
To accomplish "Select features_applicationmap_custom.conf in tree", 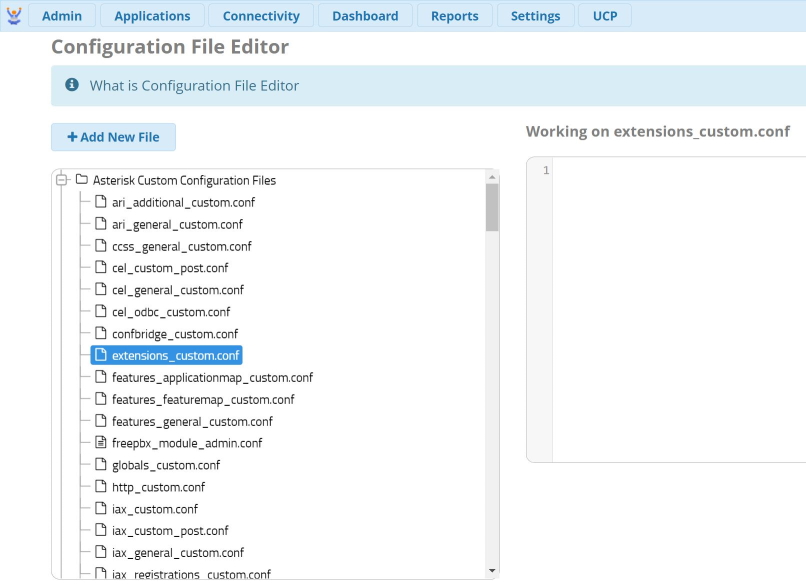I will 212,378.
